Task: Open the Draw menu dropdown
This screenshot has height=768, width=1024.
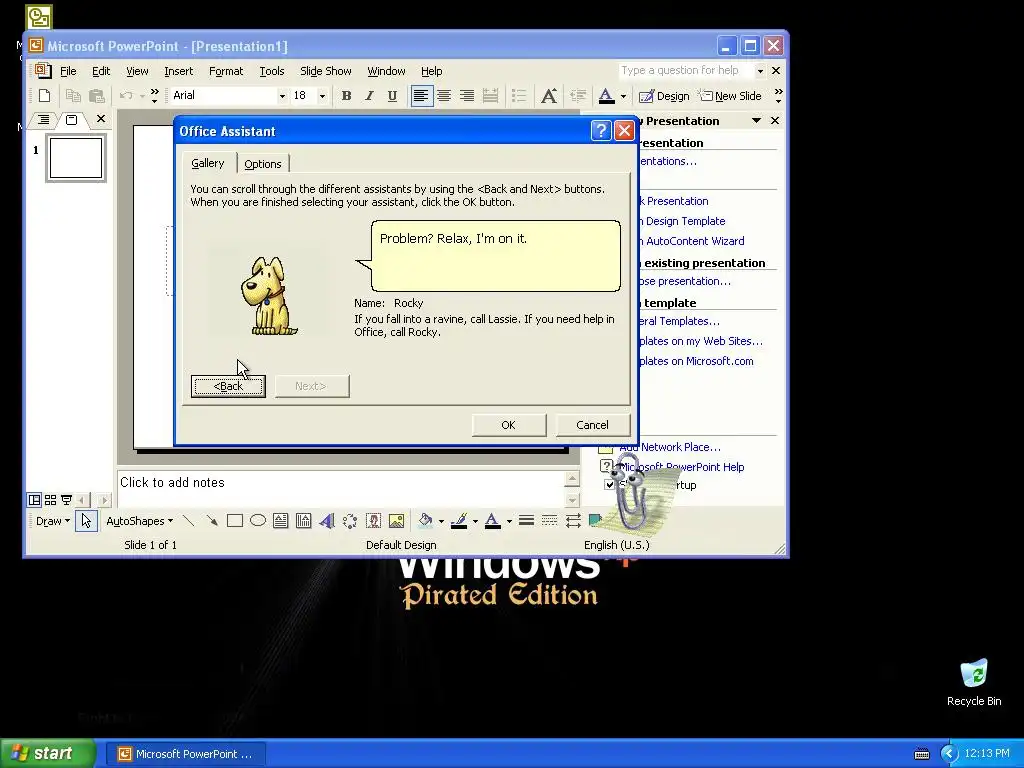Action: coord(53,520)
